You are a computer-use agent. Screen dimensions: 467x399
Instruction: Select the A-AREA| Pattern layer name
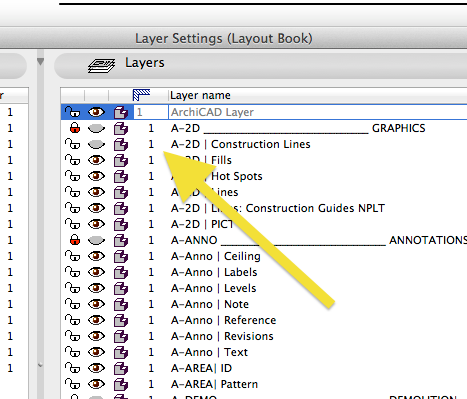(214, 384)
